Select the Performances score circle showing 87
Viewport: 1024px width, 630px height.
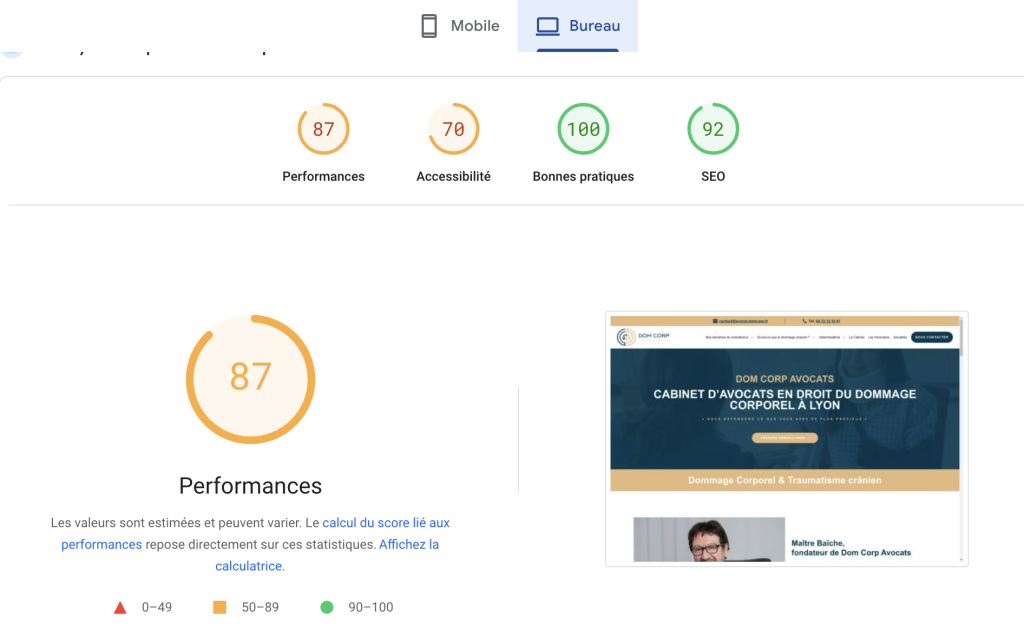click(323, 129)
